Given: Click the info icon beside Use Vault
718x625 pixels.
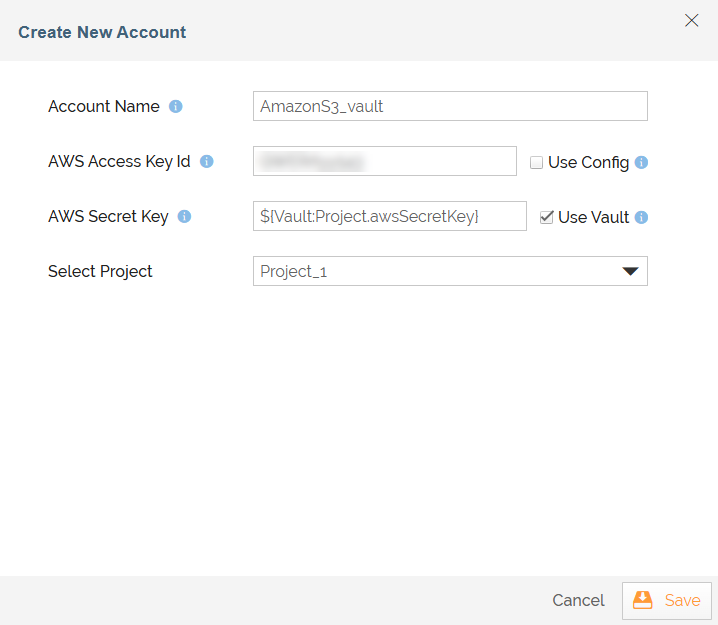Looking at the screenshot, I should 641,217.
